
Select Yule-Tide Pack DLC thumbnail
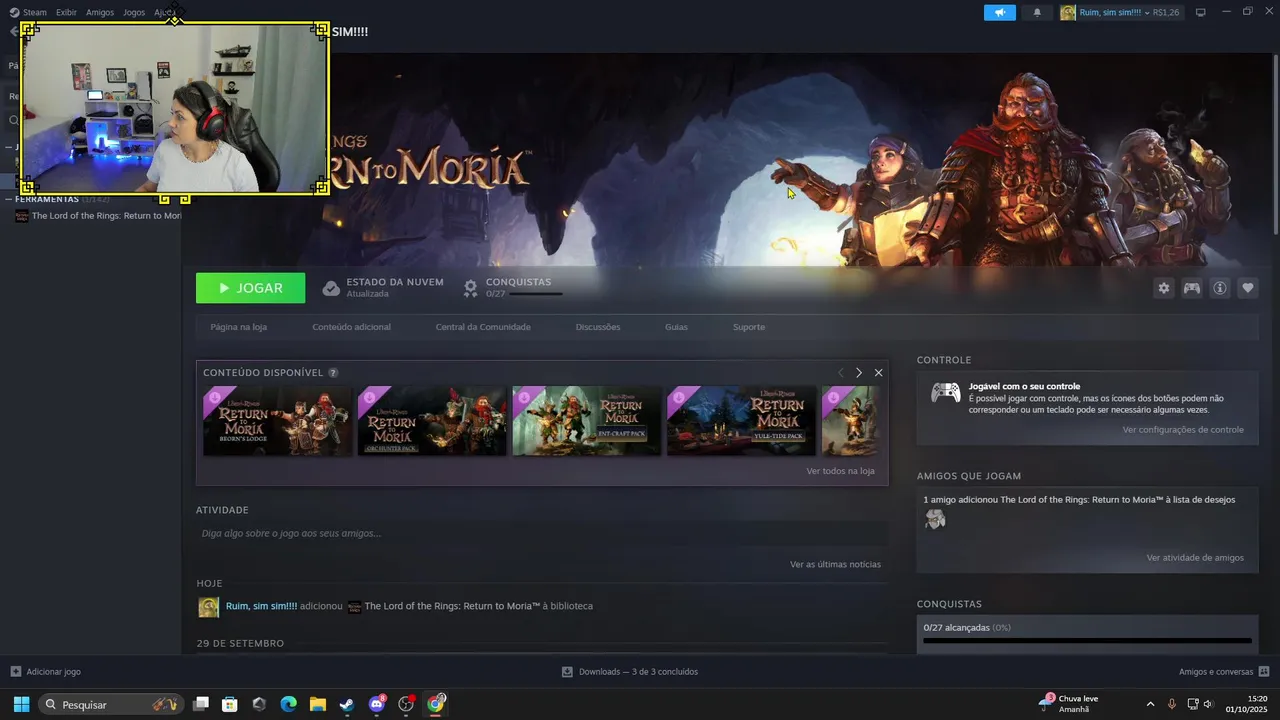tap(742, 421)
